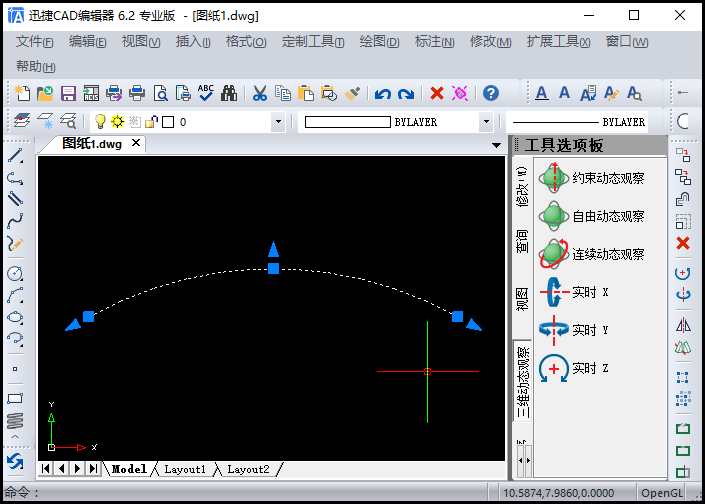Expand more draw tools chevron

click(x=15, y=437)
